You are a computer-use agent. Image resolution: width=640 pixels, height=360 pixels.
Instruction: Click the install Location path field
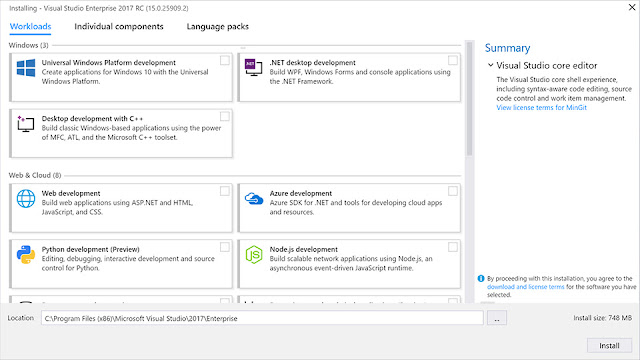pos(262,318)
